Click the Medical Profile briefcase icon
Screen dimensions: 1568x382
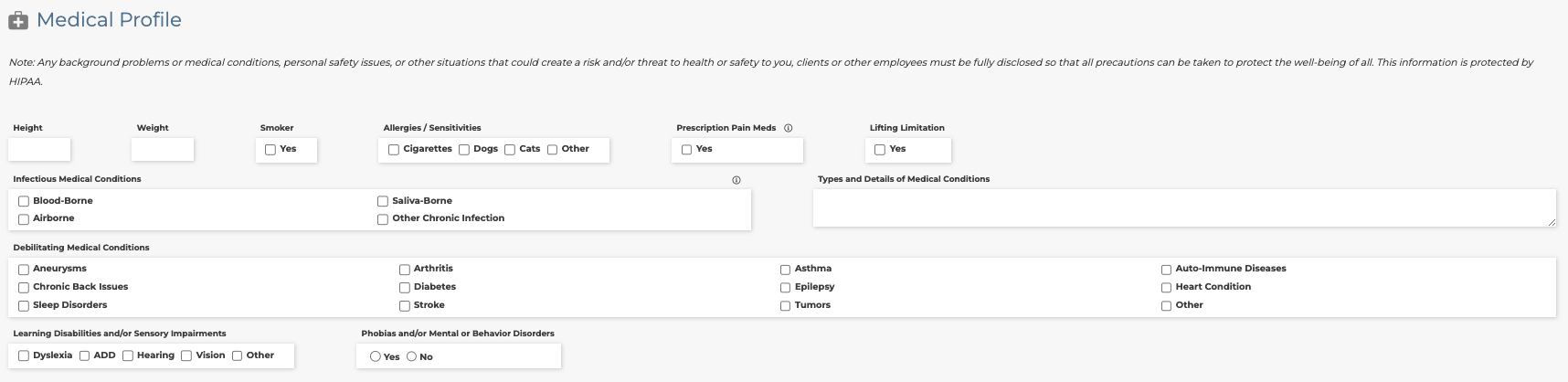(18, 20)
